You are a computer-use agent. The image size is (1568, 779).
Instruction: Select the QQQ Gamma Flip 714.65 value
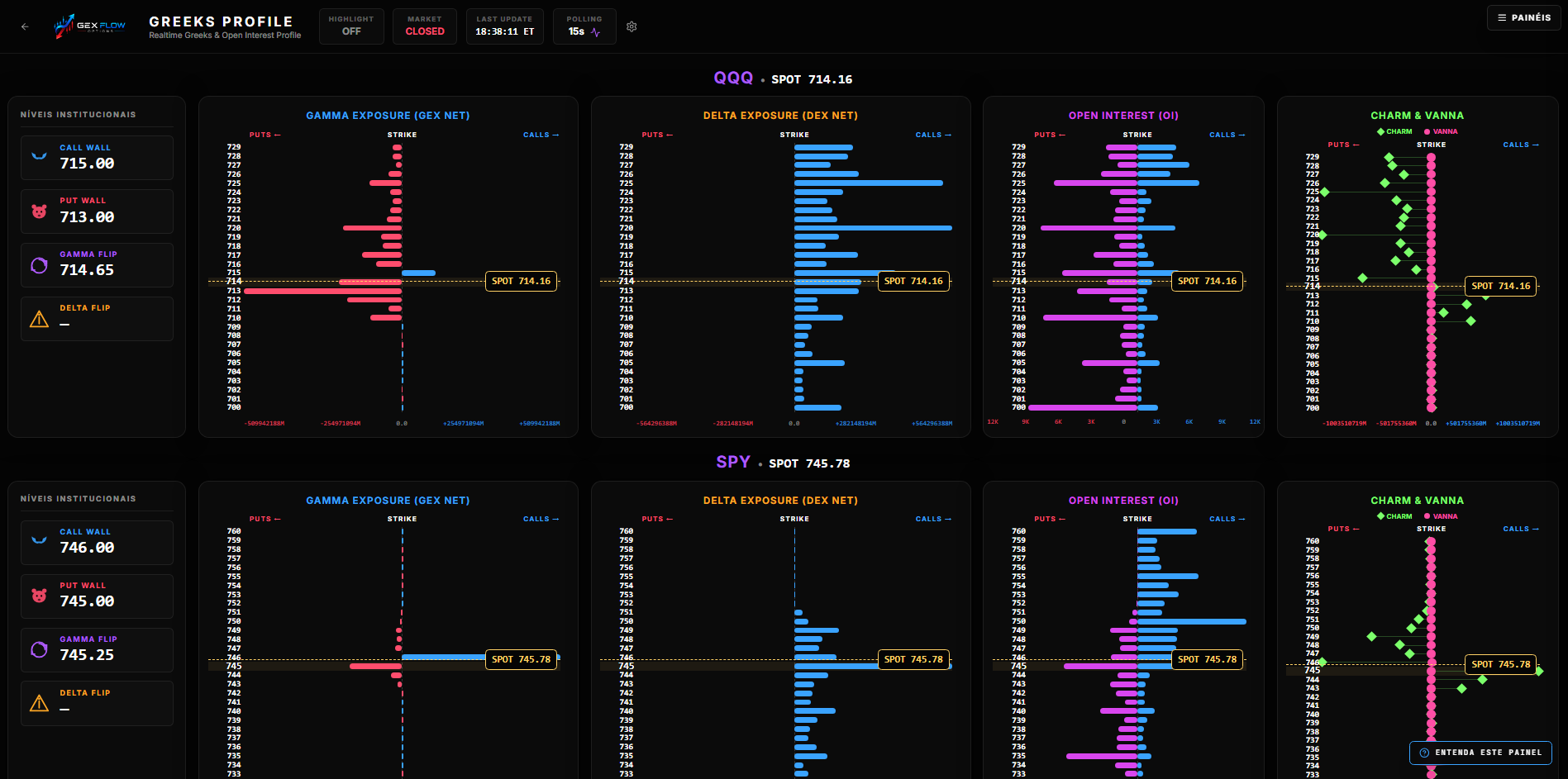pyautogui.click(x=87, y=270)
